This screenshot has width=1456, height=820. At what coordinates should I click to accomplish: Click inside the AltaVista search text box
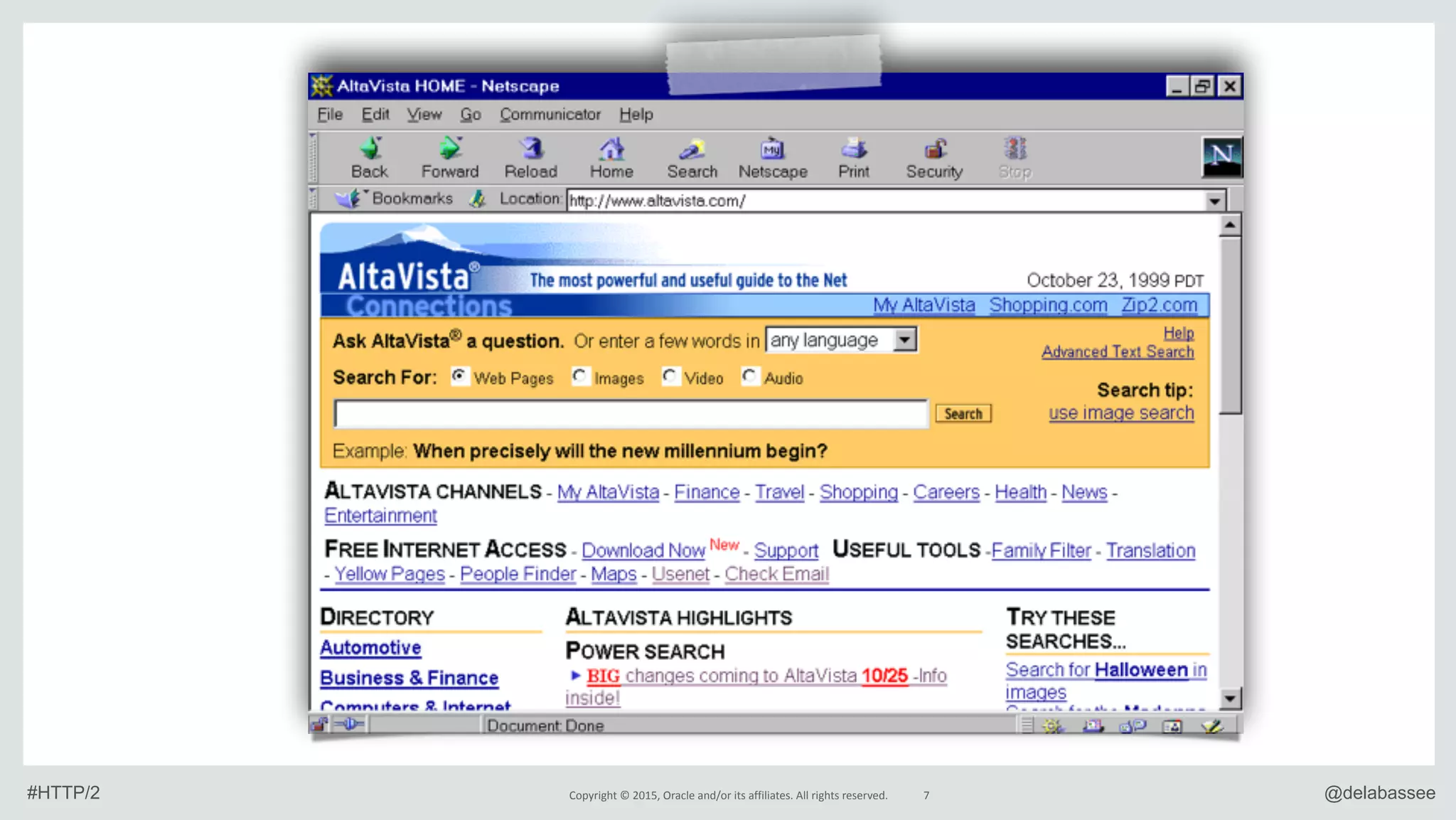(x=631, y=414)
